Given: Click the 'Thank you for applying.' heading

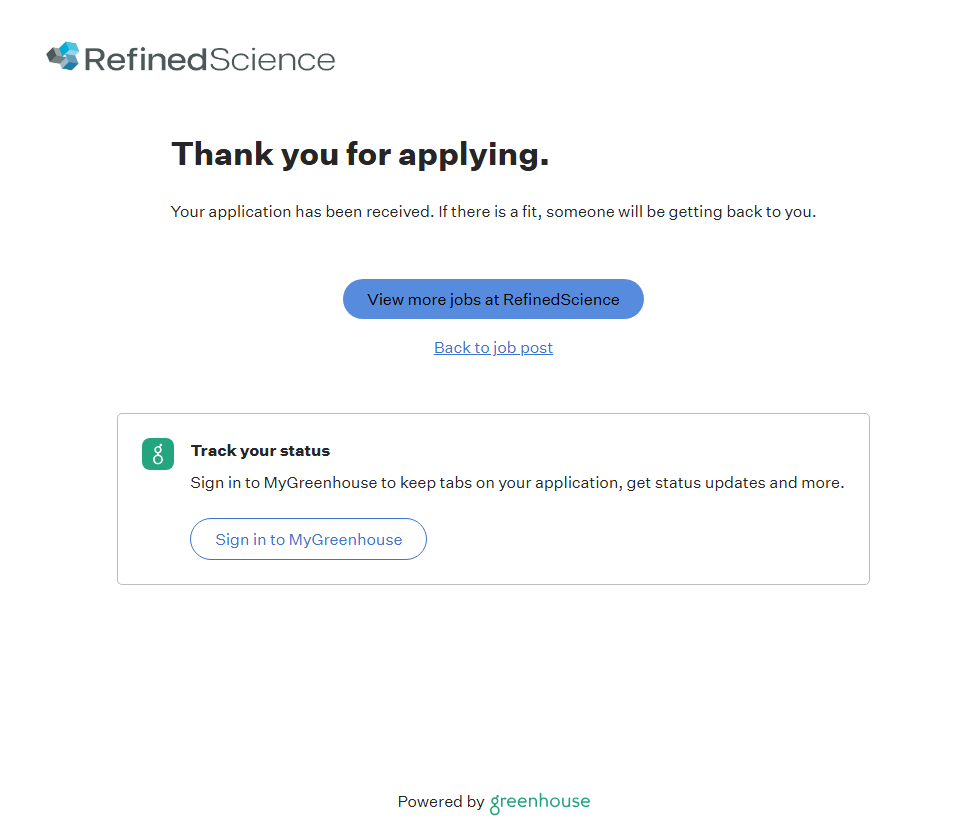Looking at the screenshot, I should click(x=360, y=154).
